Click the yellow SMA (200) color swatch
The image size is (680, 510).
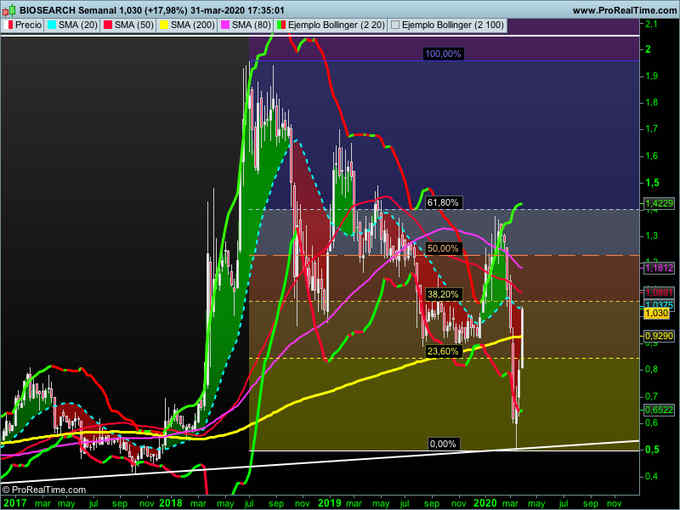click(x=164, y=25)
